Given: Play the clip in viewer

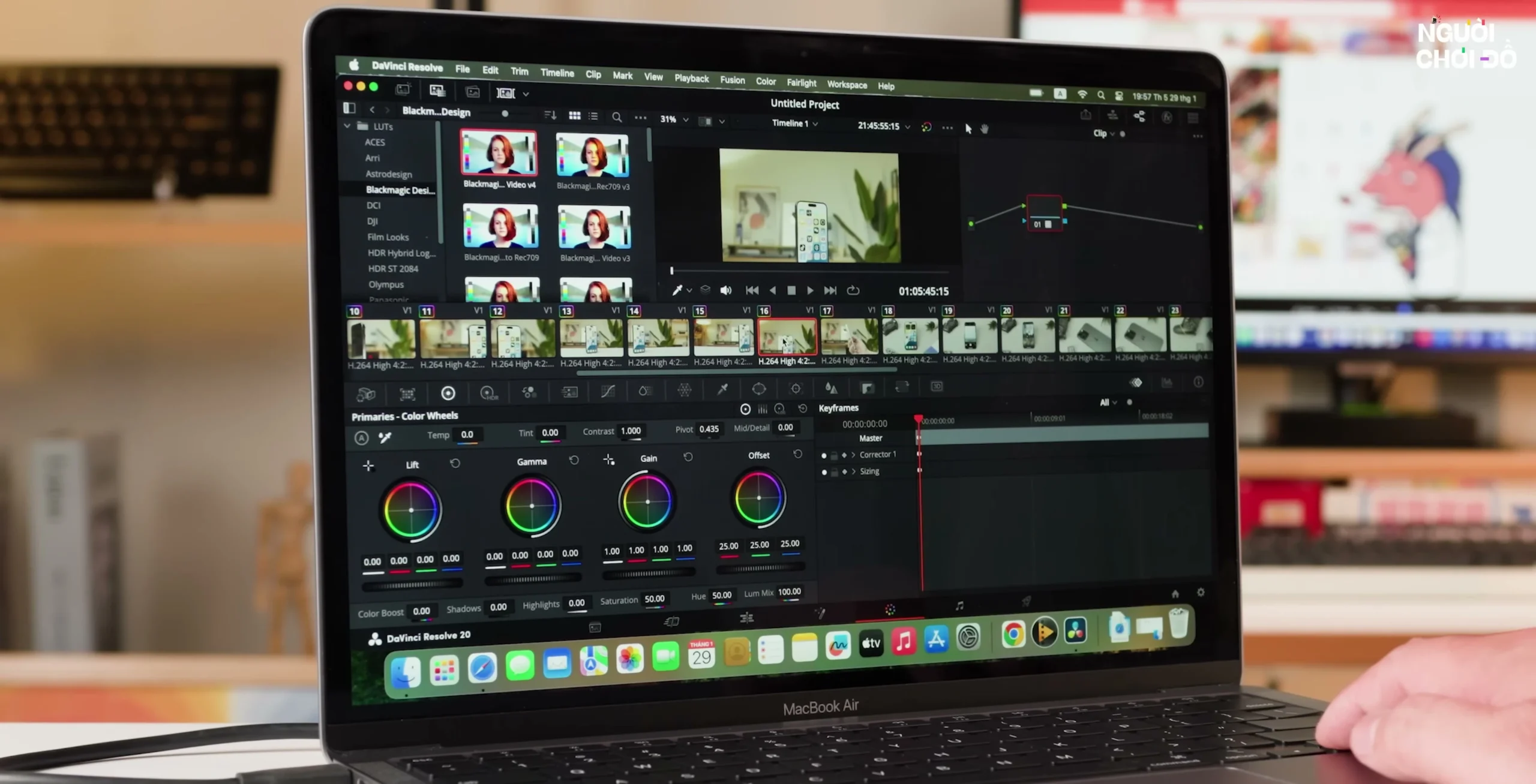Looking at the screenshot, I should [810, 290].
